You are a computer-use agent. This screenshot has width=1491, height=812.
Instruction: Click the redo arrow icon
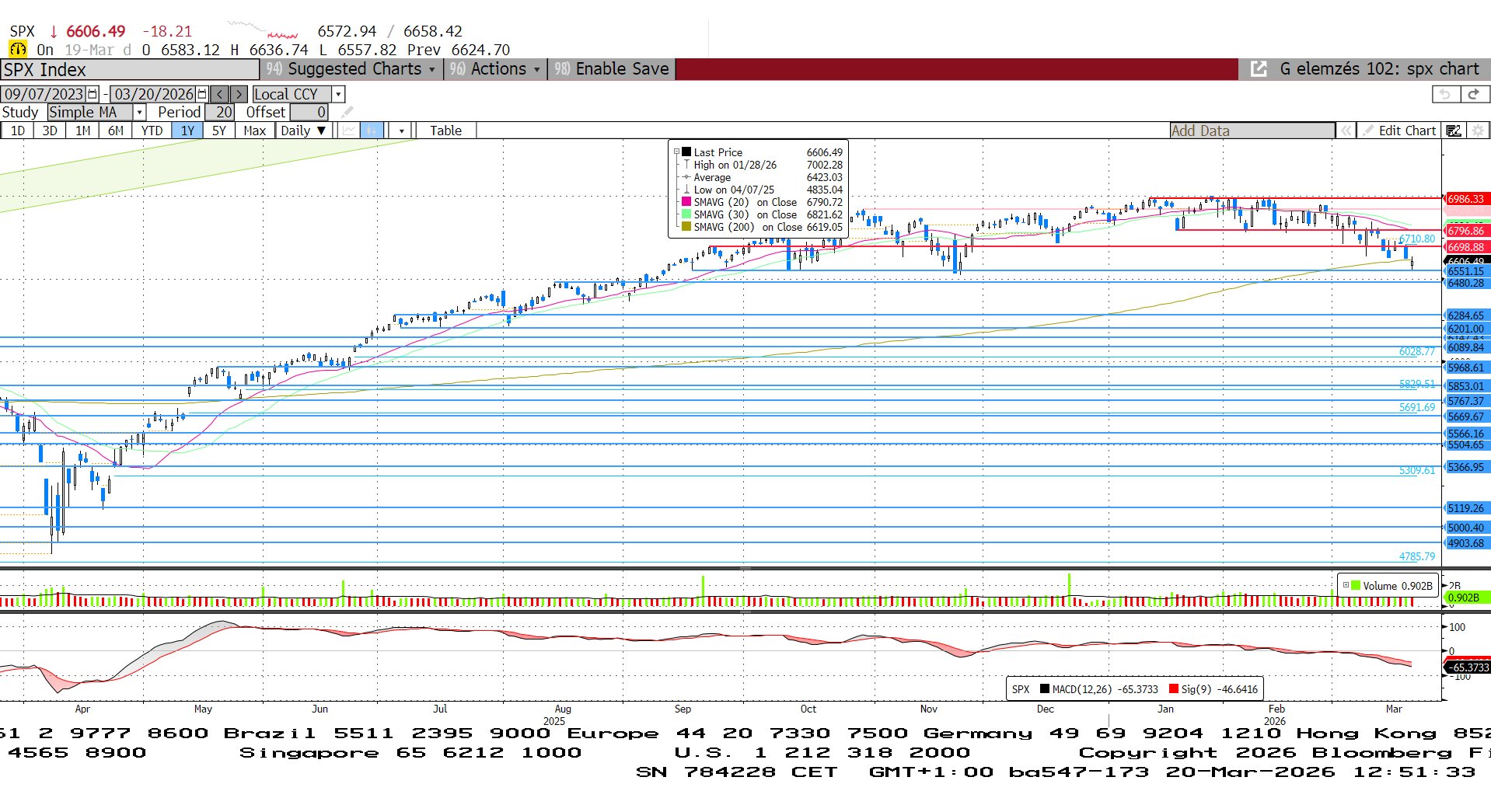(1473, 94)
